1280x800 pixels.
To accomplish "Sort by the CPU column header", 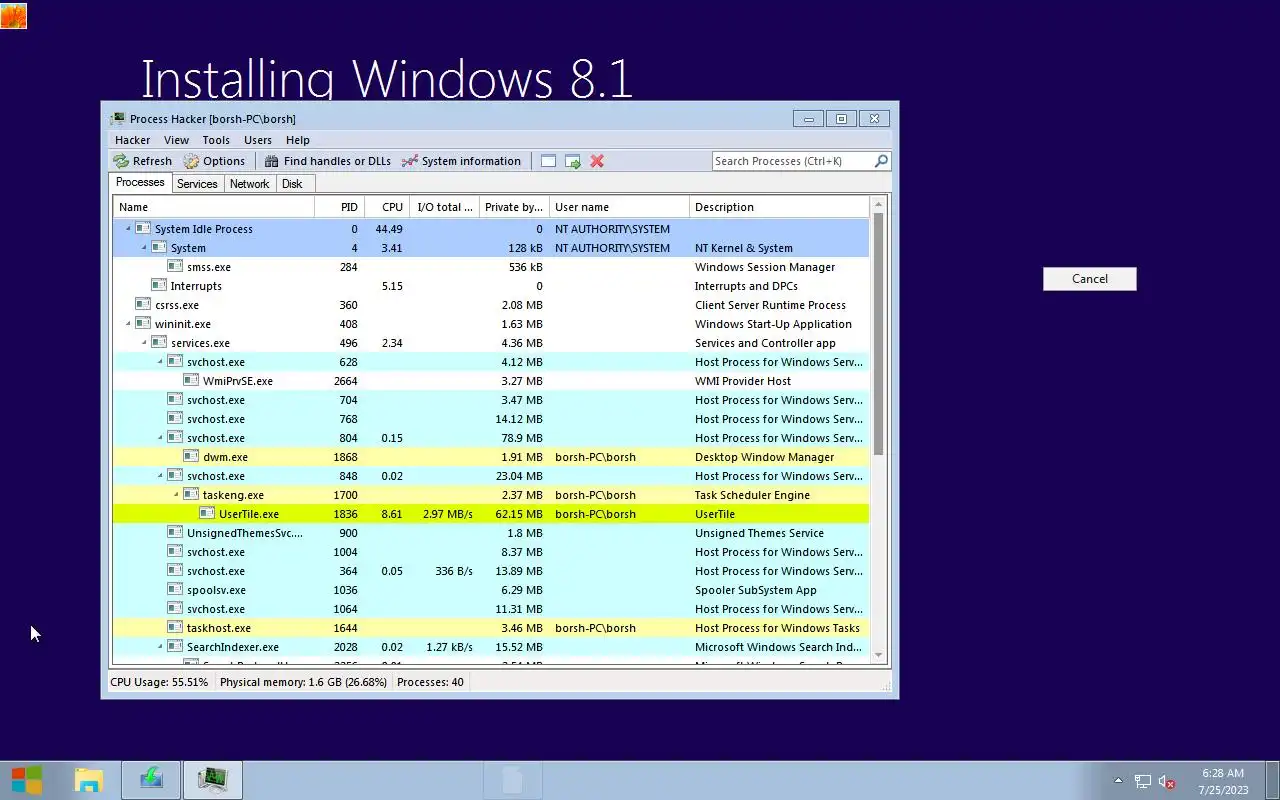I will [x=387, y=207].
